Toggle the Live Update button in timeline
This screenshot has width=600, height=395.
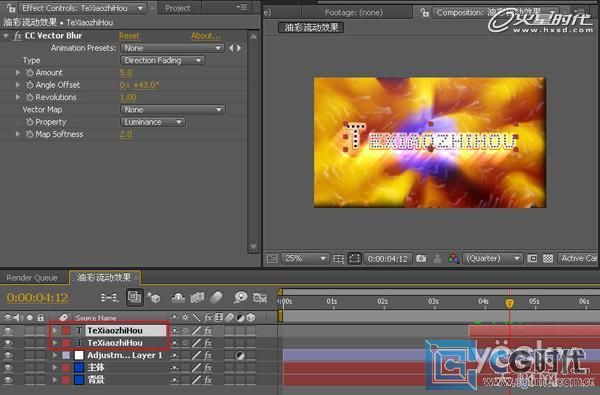point(135,297)
